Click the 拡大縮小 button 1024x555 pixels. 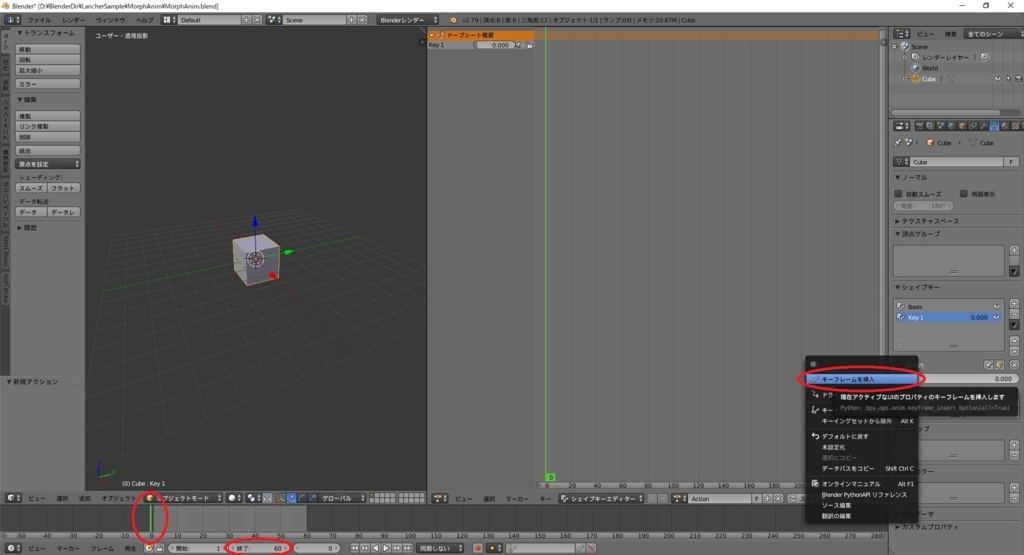tap(48, 70)
